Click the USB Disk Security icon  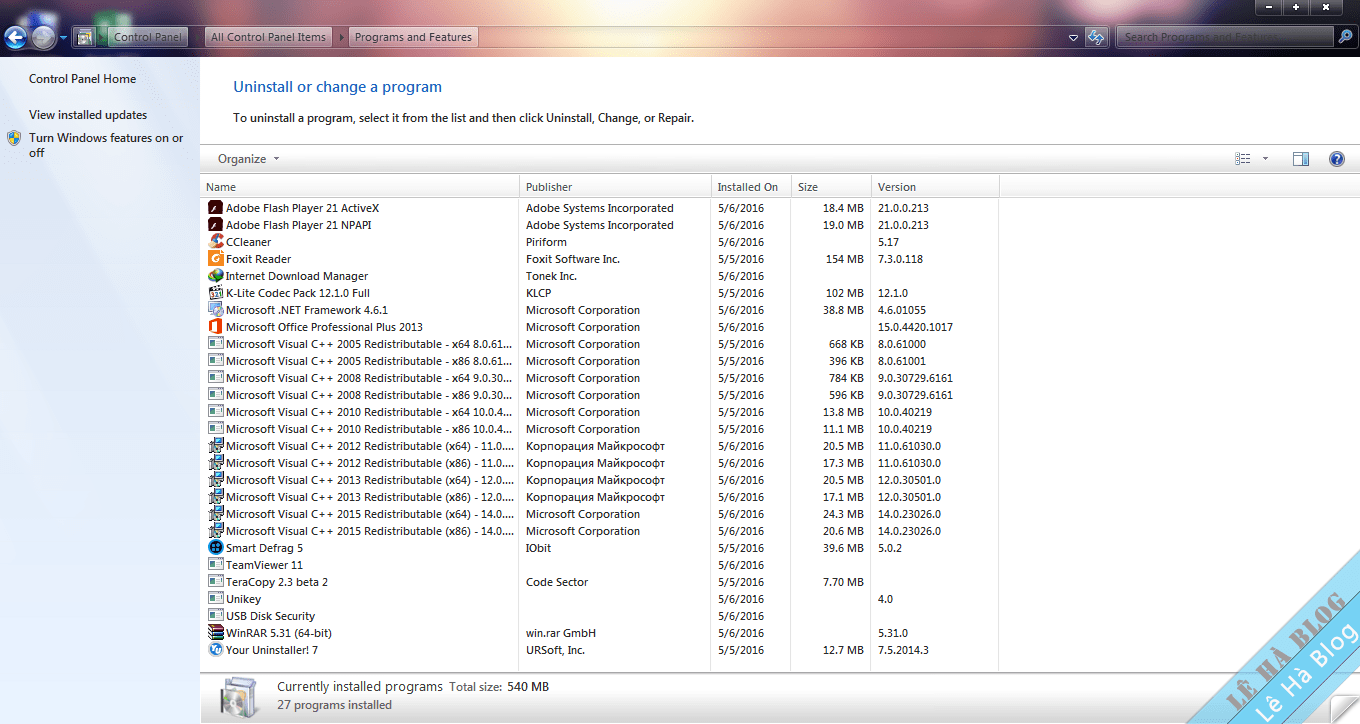[215, 616]
